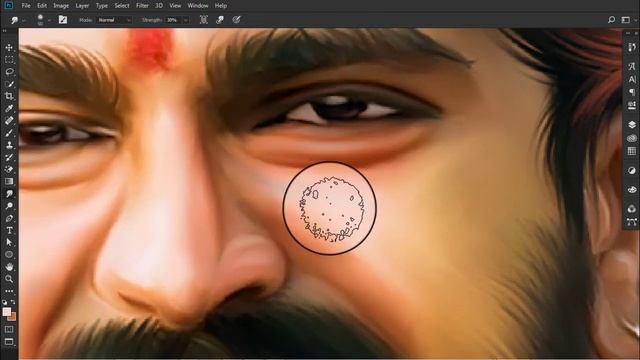Toggle the Brush Settings panel button

point(63,20)
